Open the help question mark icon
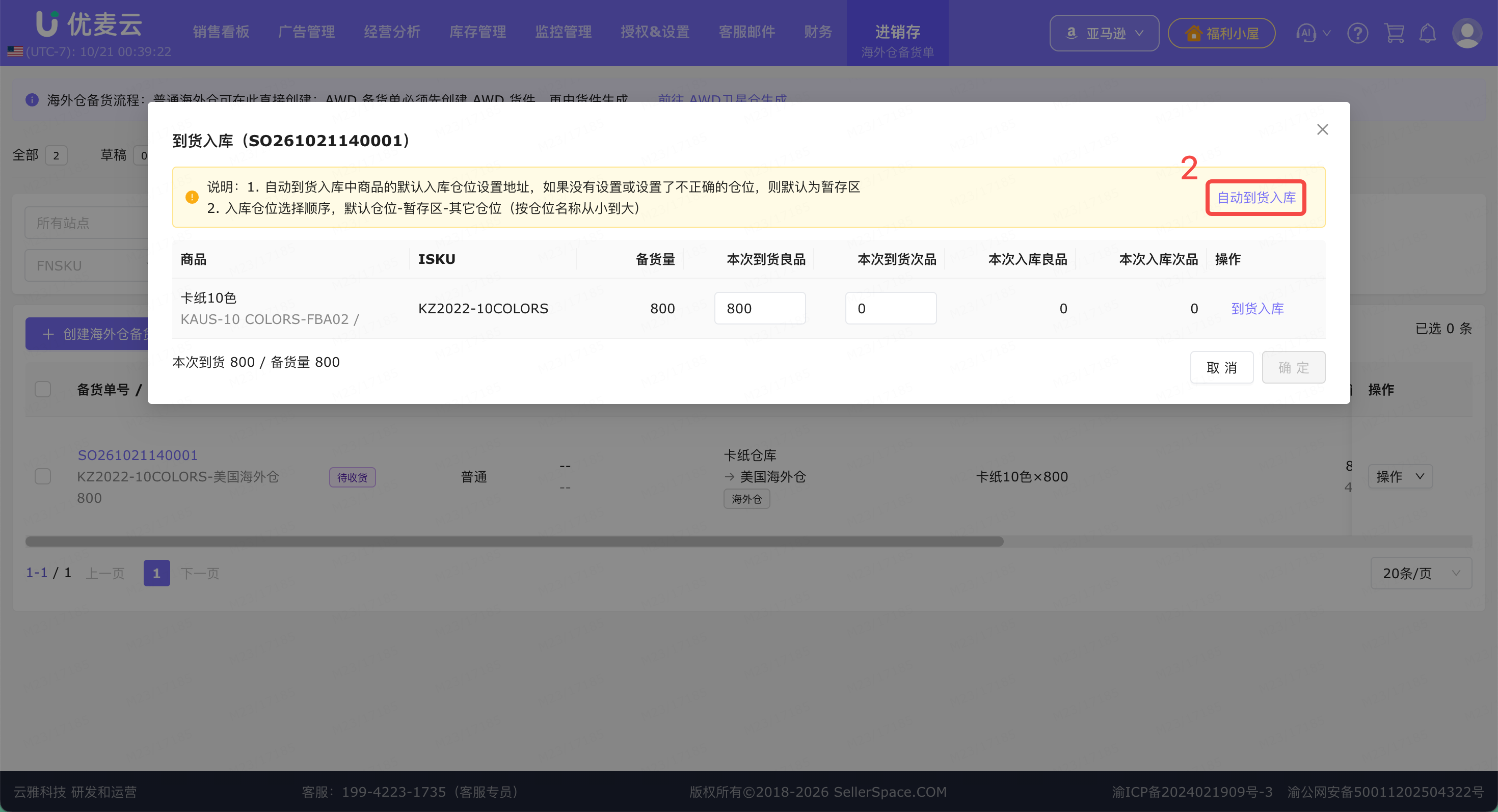The height and width of the screenshot is (812, 1498). coord(1357,33)
